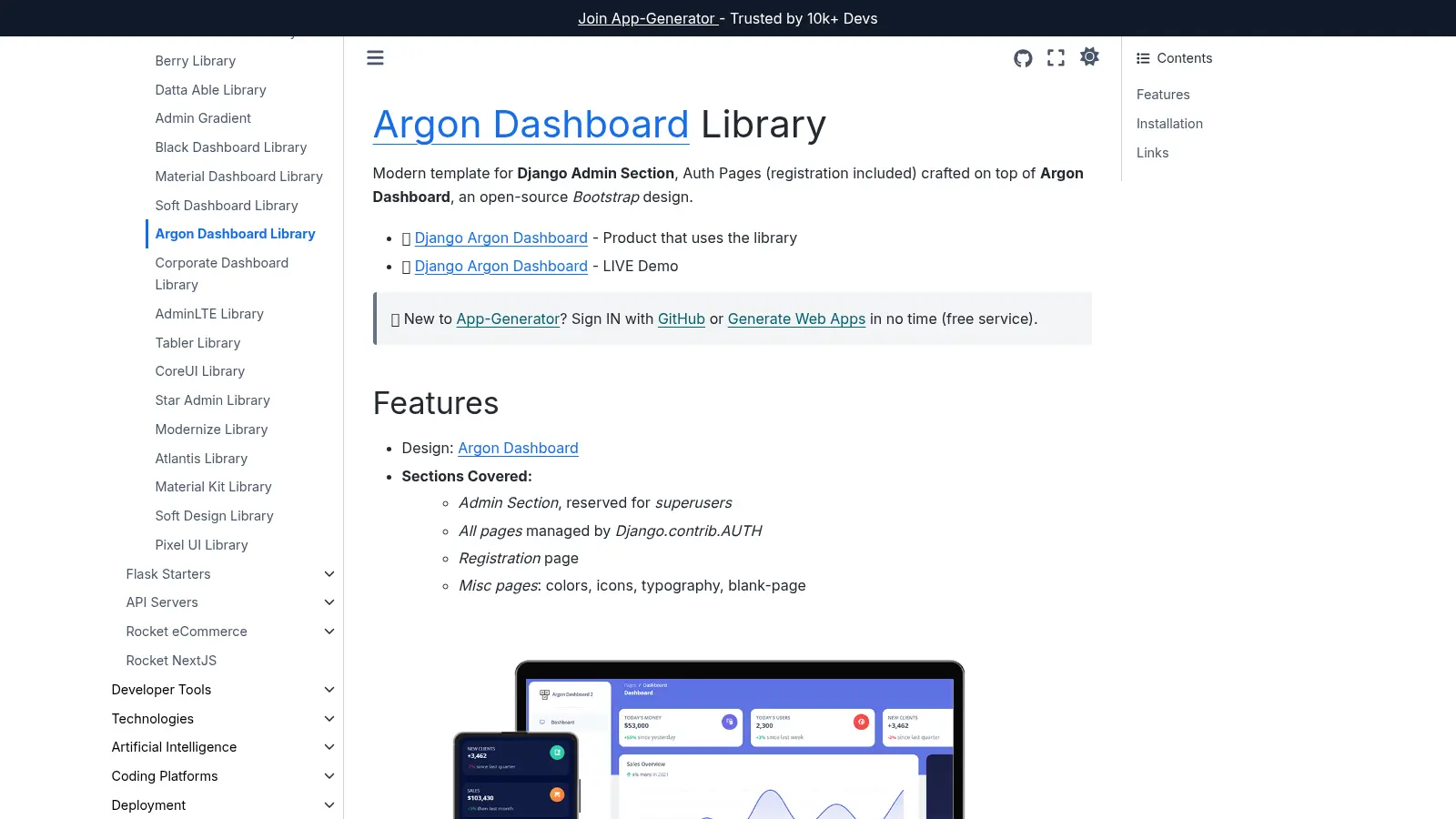Expand the API Servers section
Screen dimensions: 1456x819
click(x=329, y=602)
